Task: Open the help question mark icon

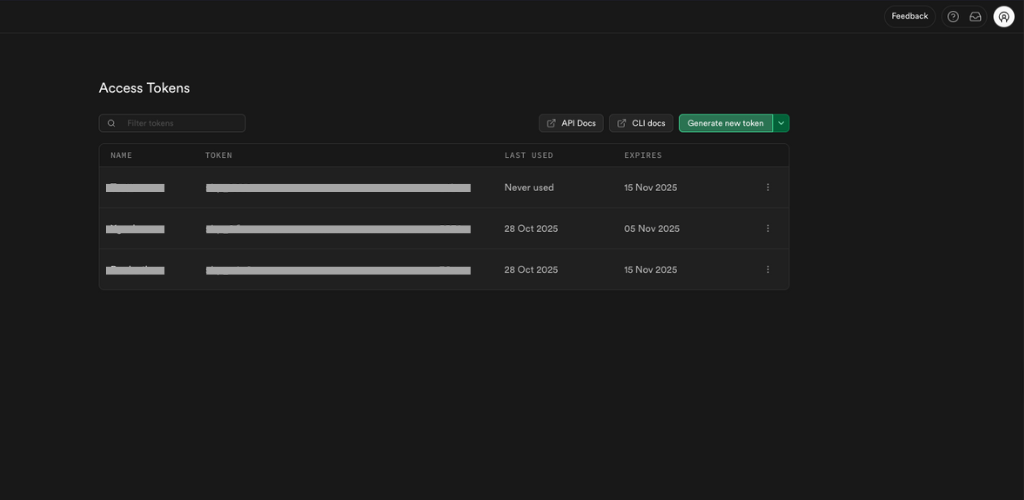Action: tap(953, 17)
